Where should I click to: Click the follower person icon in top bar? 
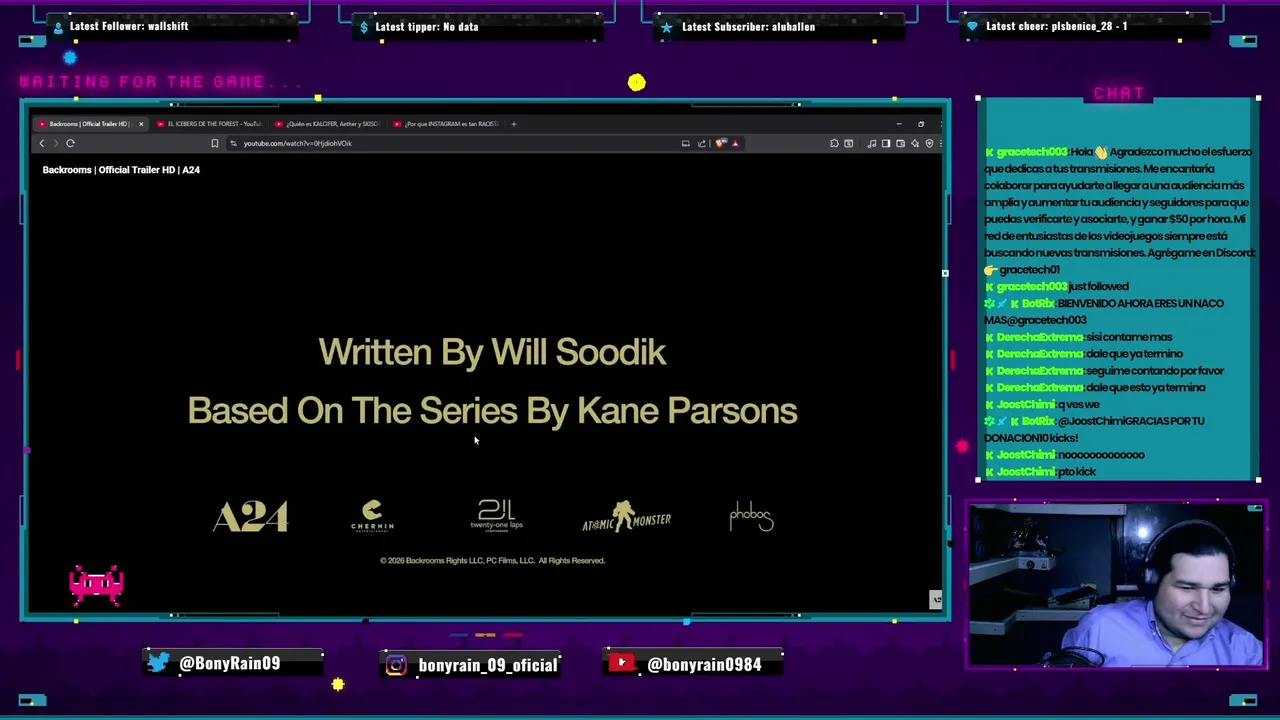pos(57,27)
